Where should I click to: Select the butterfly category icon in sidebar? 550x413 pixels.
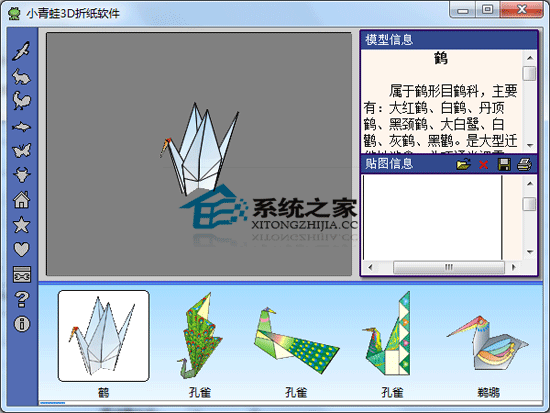pos(21,151)
